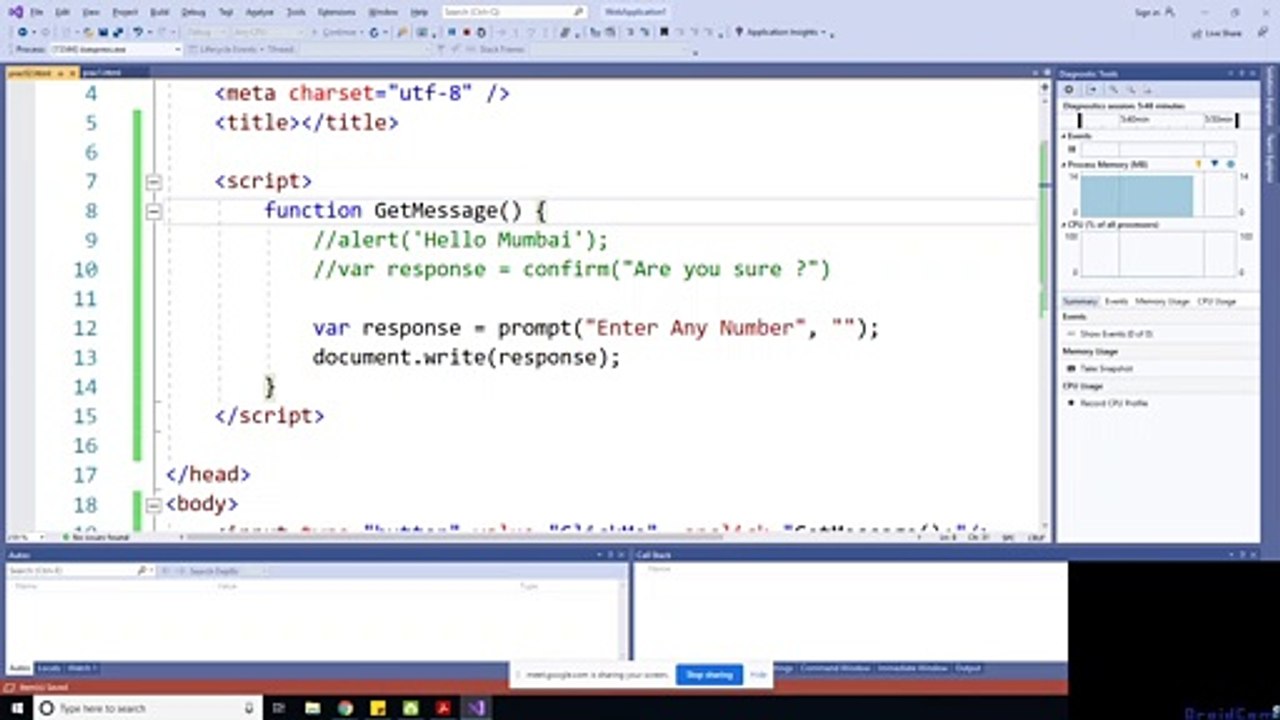Image resolution: width=1280 pixels, height=720 pixels.
Task: Click the browser refresh toolbar icon
Action: click(374, 32)
